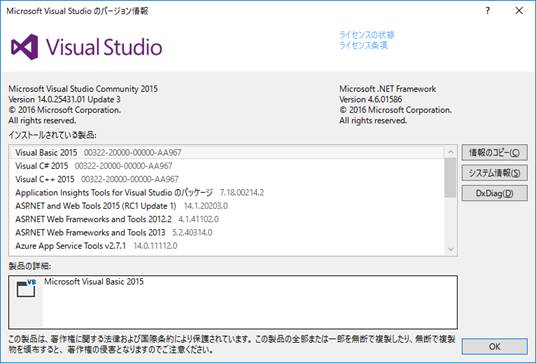Select Application Insights Tools for Visual Studio row
Image resolution: width=536 pixels, height=363 pixels.
point(227,192)
